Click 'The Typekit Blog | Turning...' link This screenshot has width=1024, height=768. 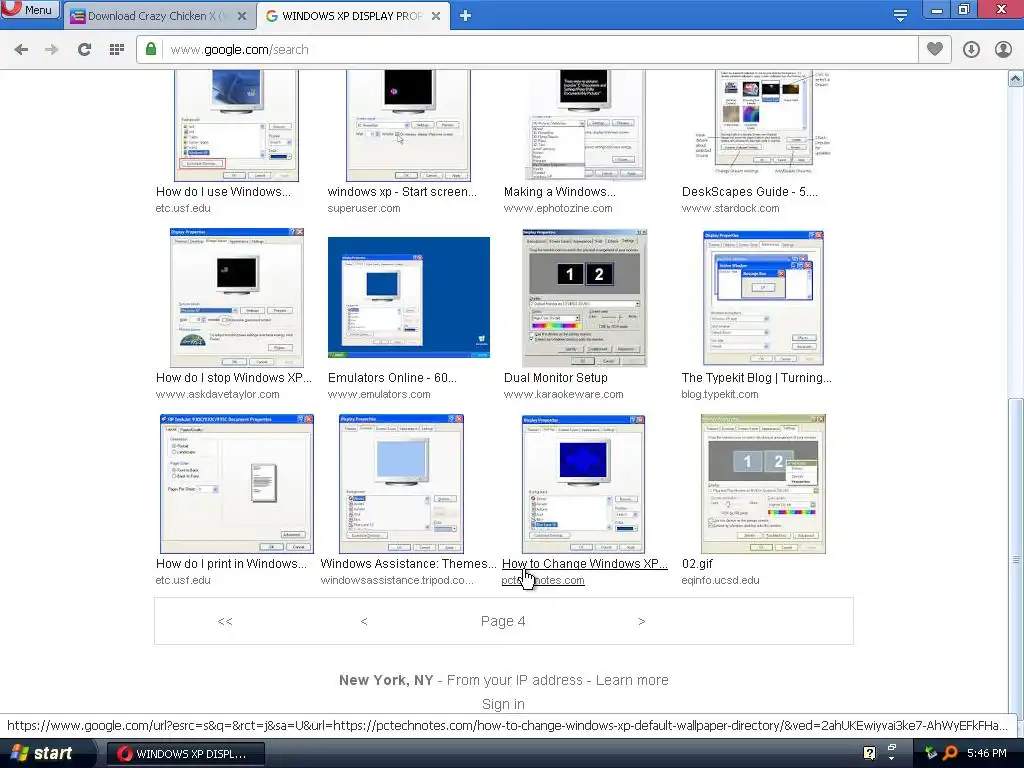pyautogui.click(x=757, y=377)
